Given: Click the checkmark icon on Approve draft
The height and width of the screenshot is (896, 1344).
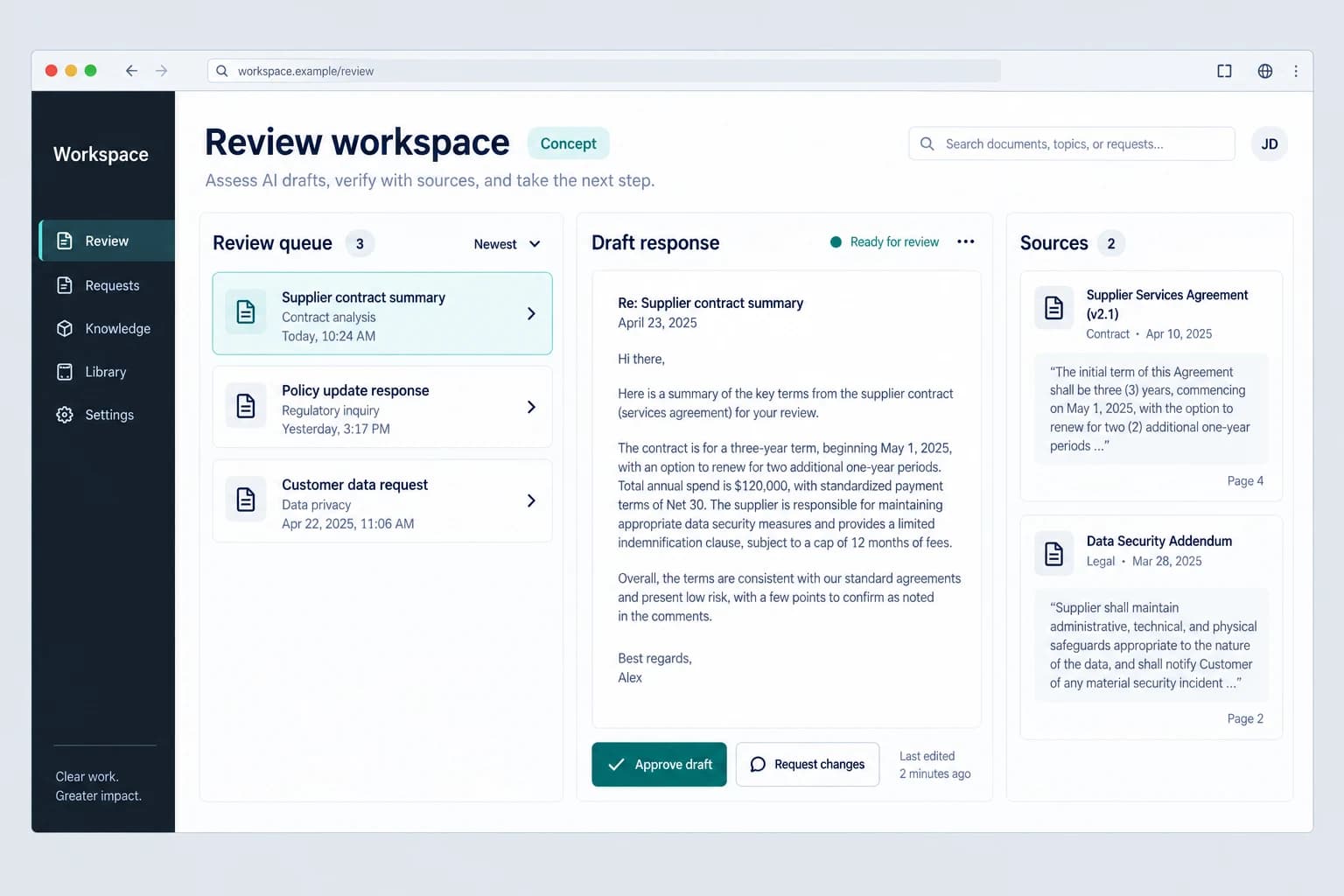Looking at the screenshot, I should click(617, 764).
